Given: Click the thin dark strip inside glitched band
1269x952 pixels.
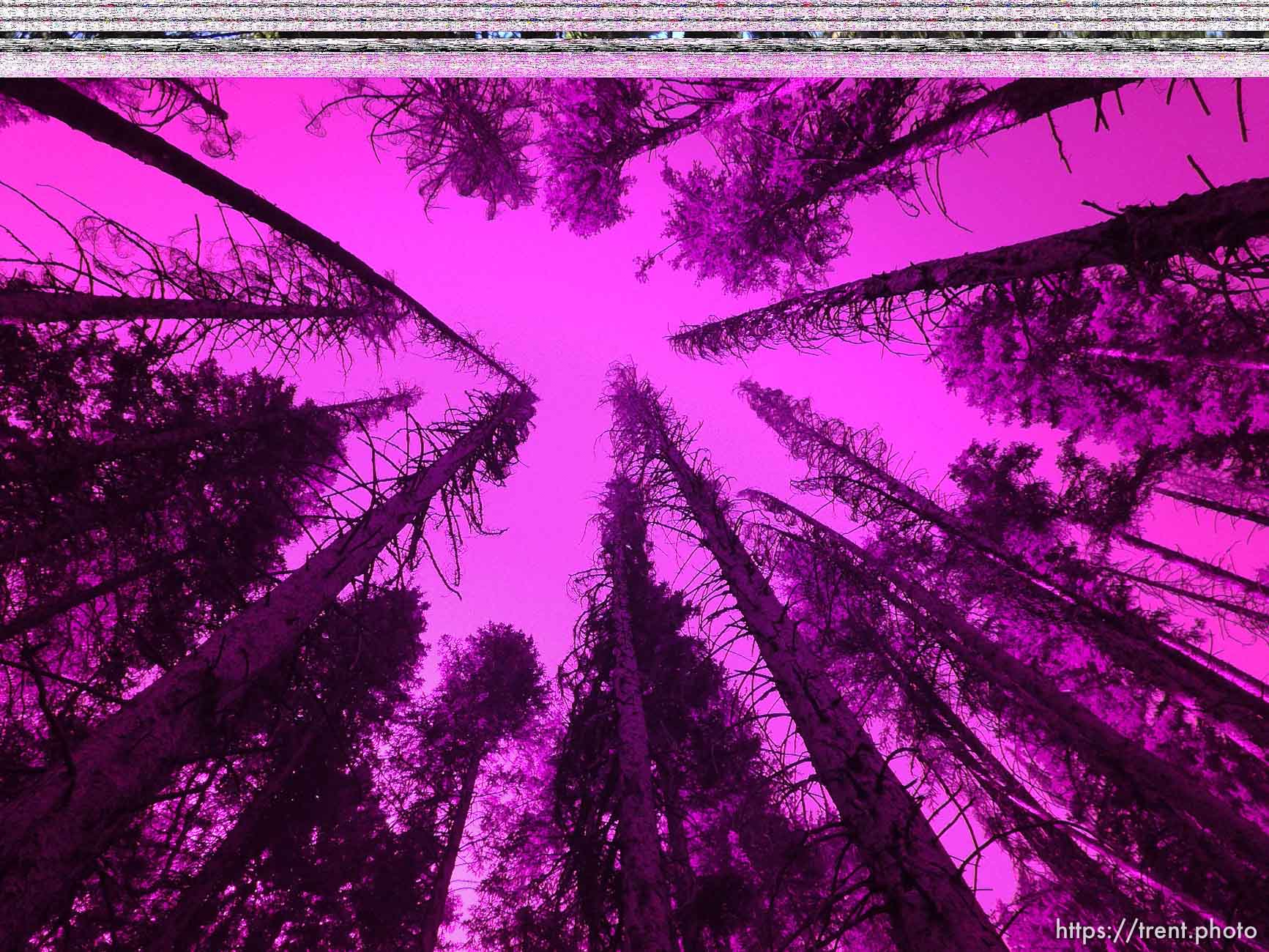Looking at the screenshot, I should [x=634, y=35].
